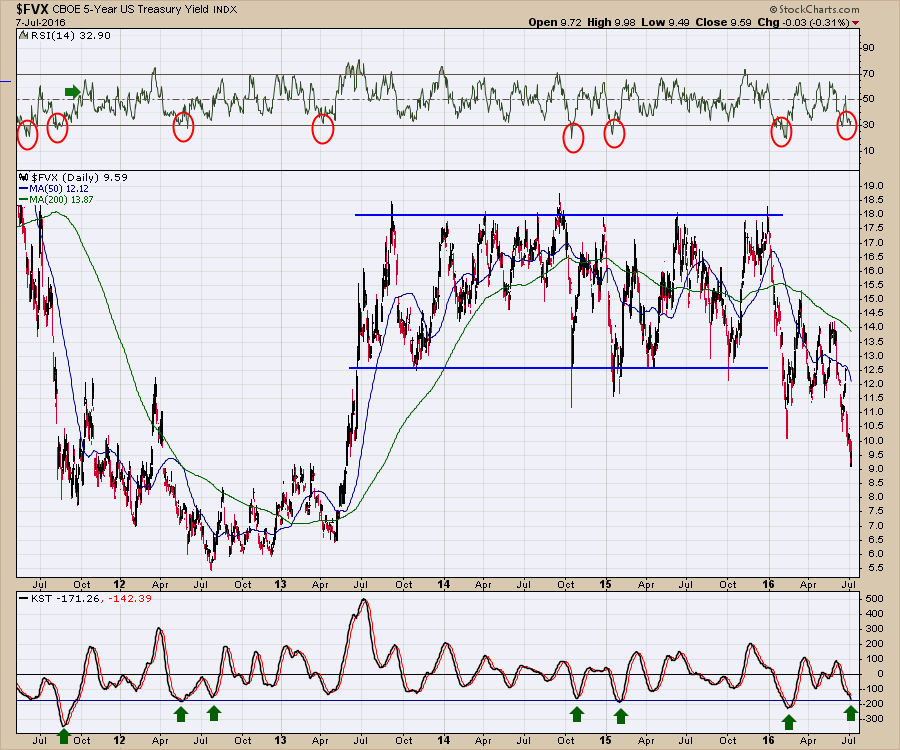The width and height of the screenshot is (900, 750).
Task: Select green up arrow below early 2016 KST low
Action: (x=788, y=723)
